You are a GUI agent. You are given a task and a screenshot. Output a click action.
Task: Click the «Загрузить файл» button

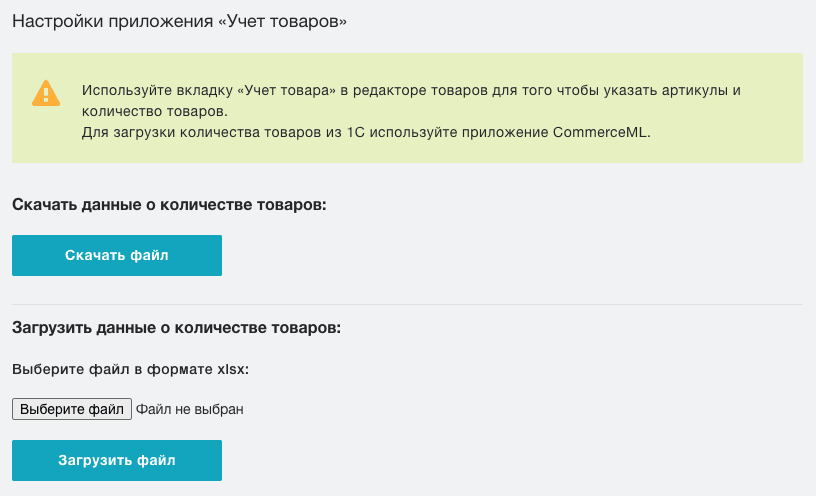coord(117,460)
